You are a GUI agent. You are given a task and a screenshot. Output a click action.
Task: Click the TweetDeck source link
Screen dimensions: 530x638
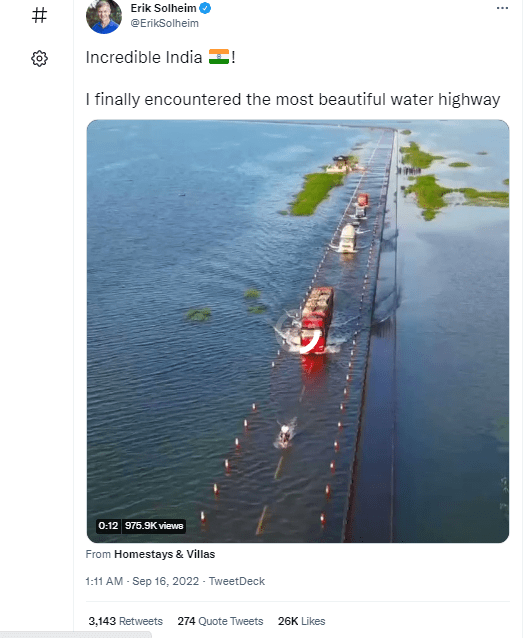pos(237,581)
